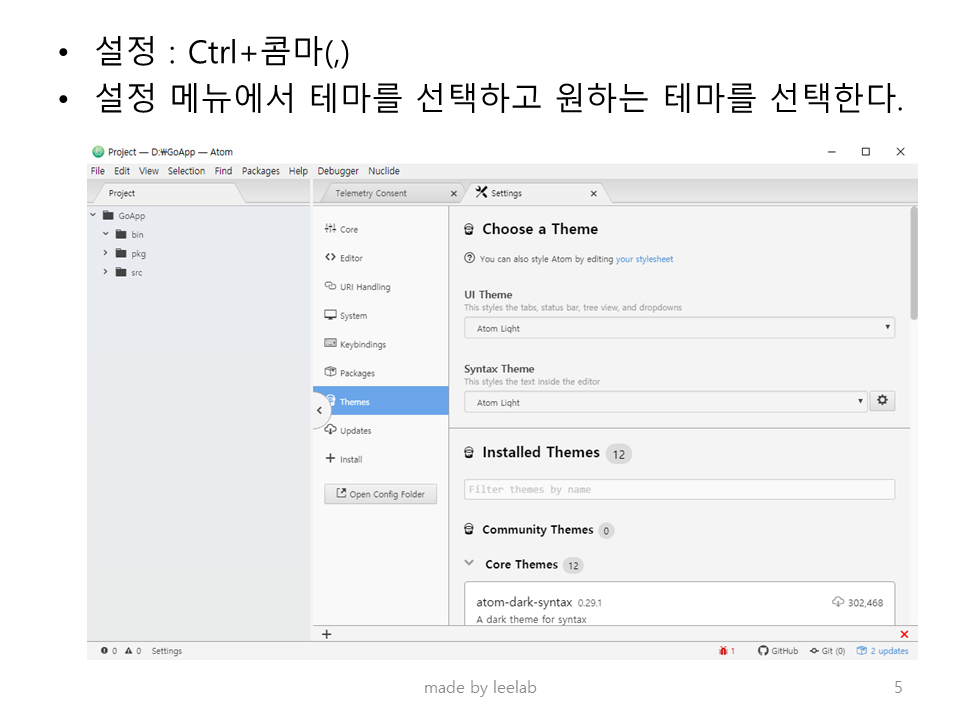Screen dimensions: 960x720
Task: Click the GoApp folder icon
Action: [x=108, y=216]
